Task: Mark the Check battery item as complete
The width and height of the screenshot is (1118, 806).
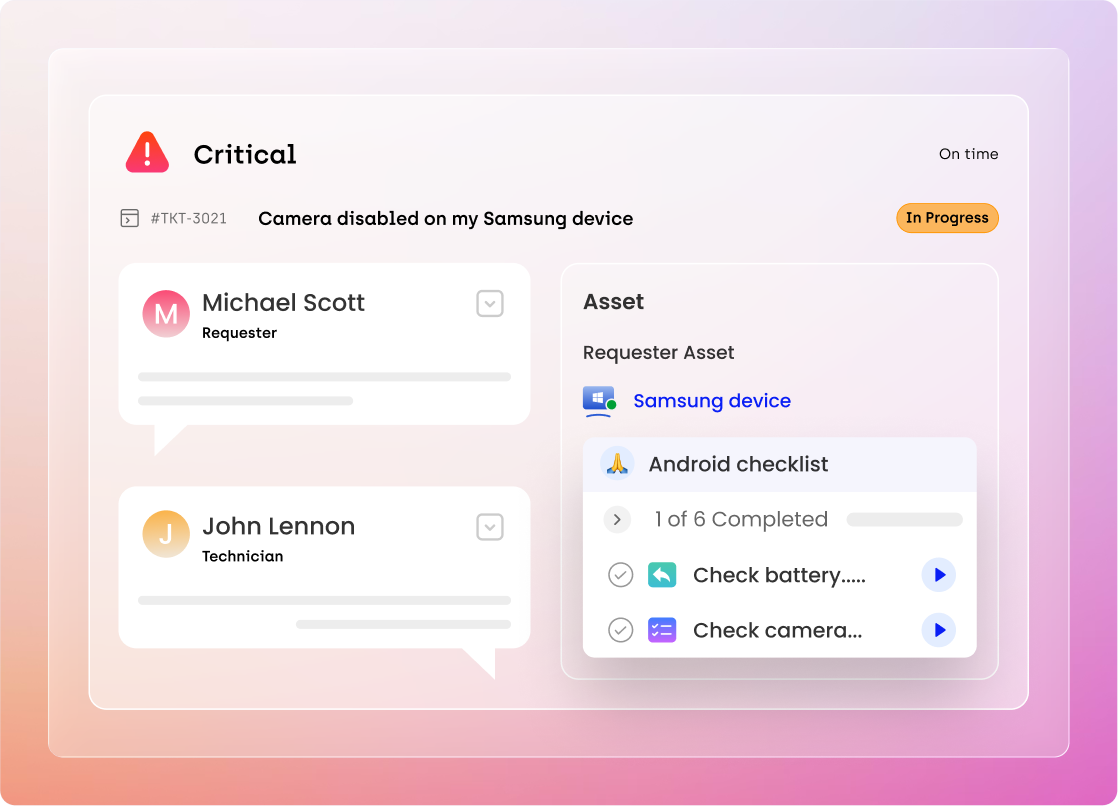Action: click(621, 575)
